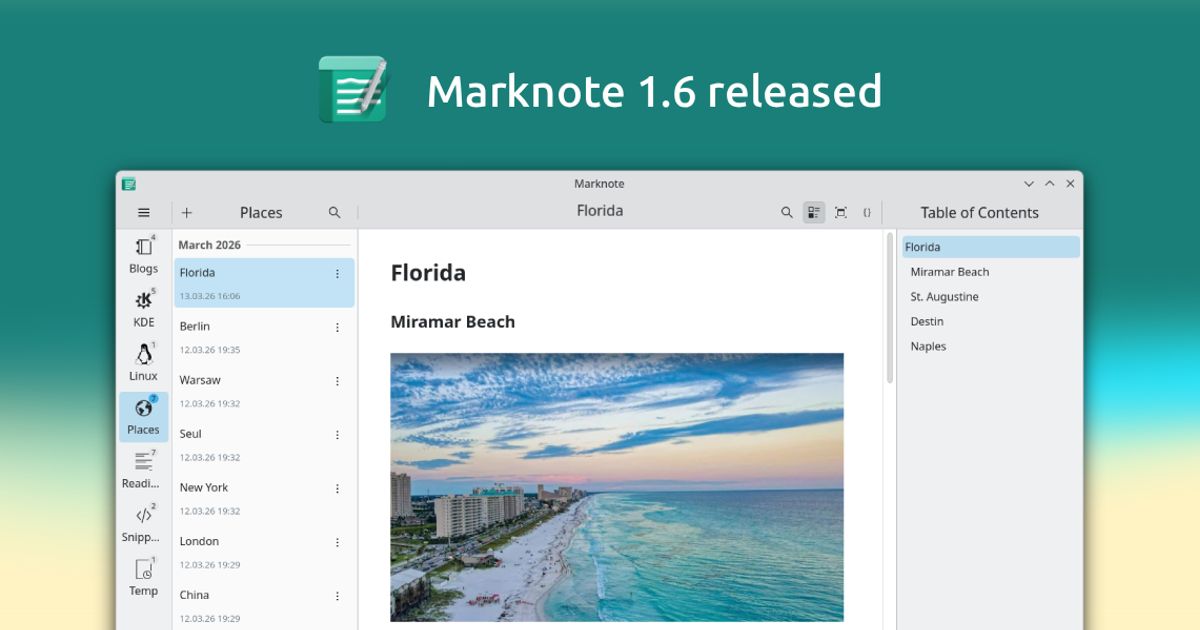Open options menu for Seul note

point(337,435)
